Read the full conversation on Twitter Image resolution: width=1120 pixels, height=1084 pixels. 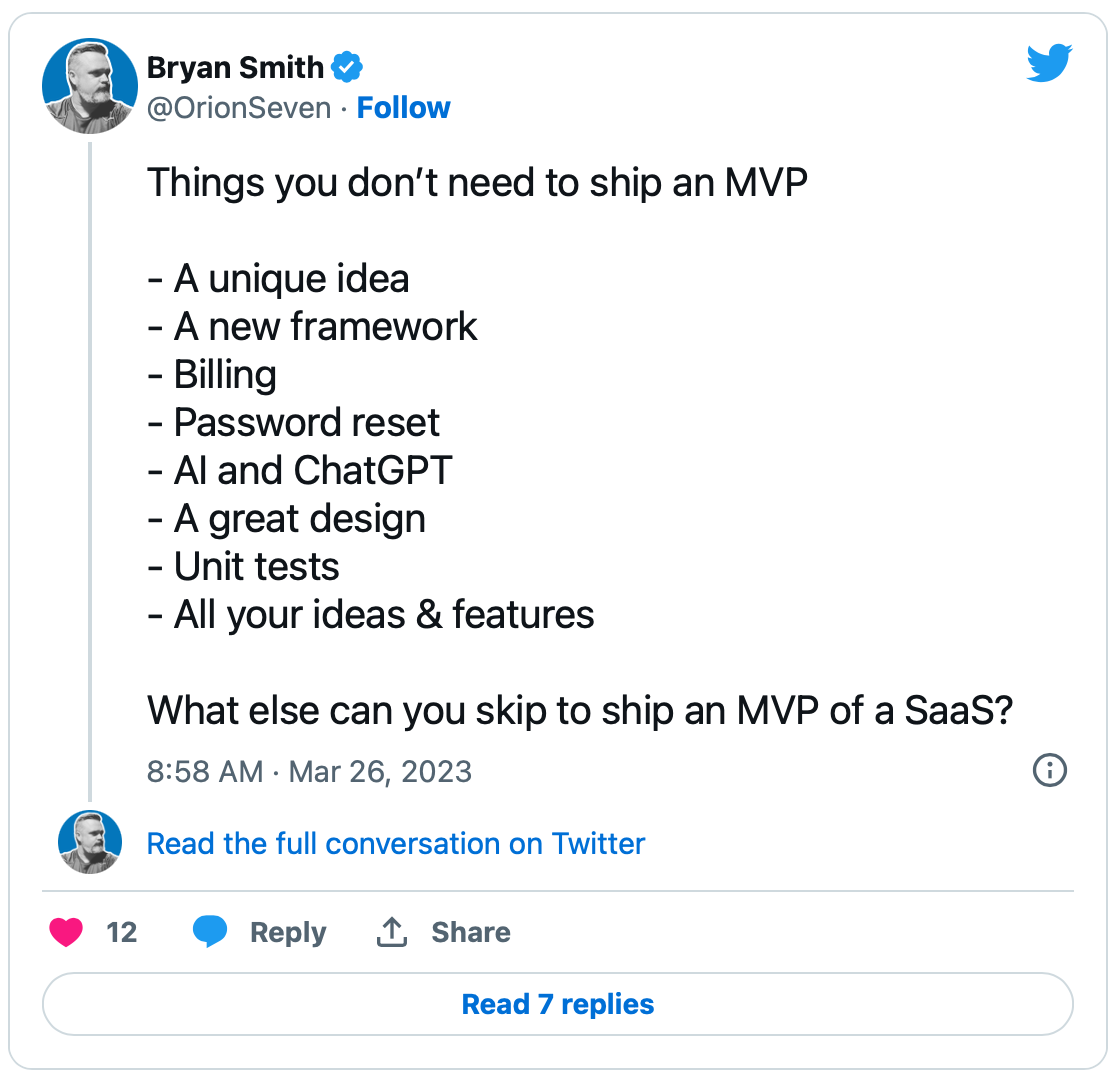pyautogui.click(x=396, y=843)
